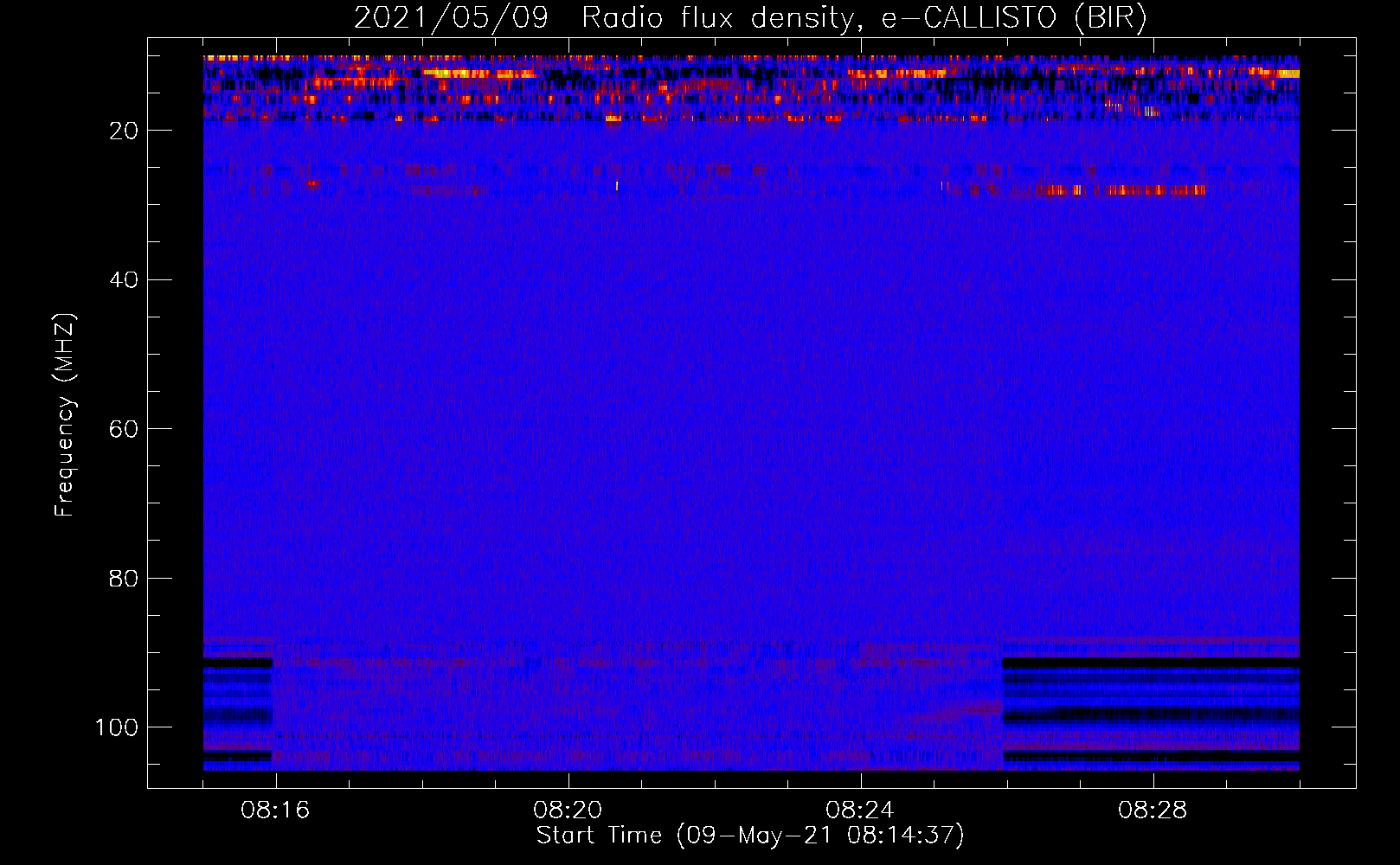The image size is (1400, 865).
Task: Click the 'Frequency (MHZ)' y-axis label
Action: coord(65,414)
